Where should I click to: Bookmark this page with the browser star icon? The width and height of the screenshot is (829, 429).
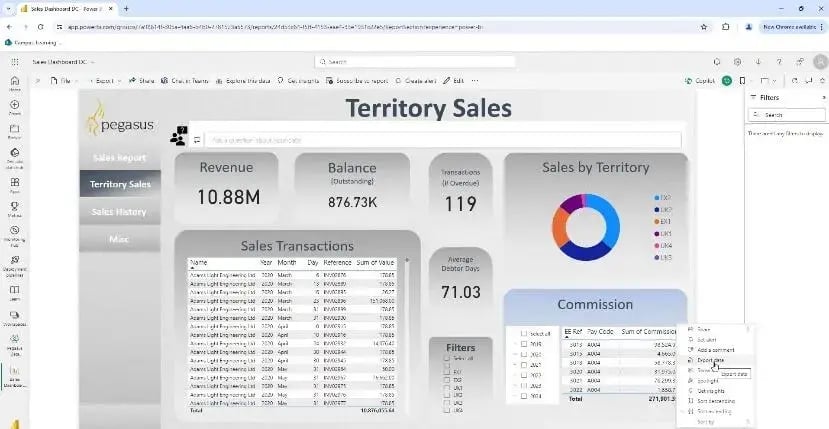pyautogui.click(x=704, y=26)
